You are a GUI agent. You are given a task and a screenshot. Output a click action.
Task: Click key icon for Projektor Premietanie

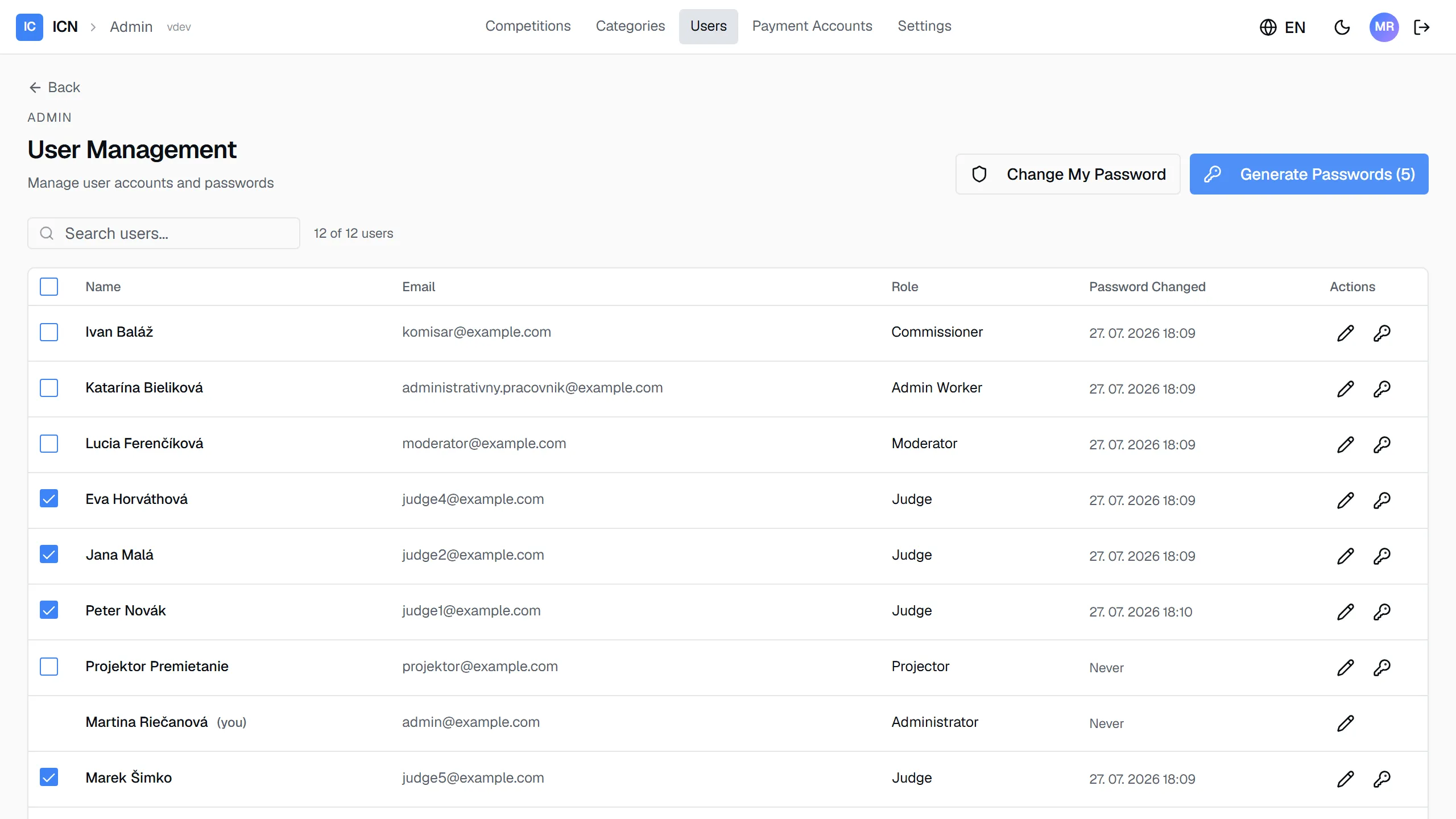click(x=1382, y=668)
